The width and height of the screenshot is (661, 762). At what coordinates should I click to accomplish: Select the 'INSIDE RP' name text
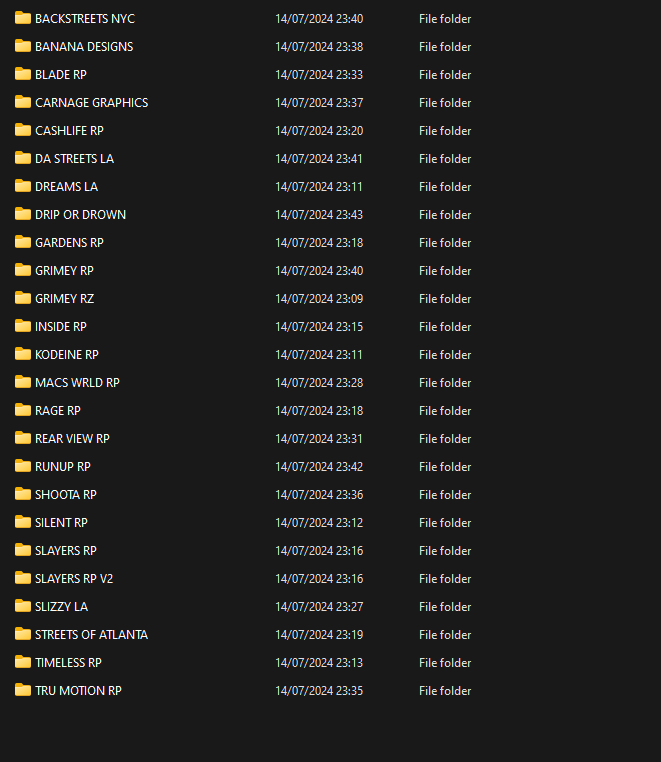click(x=61, y=327)
